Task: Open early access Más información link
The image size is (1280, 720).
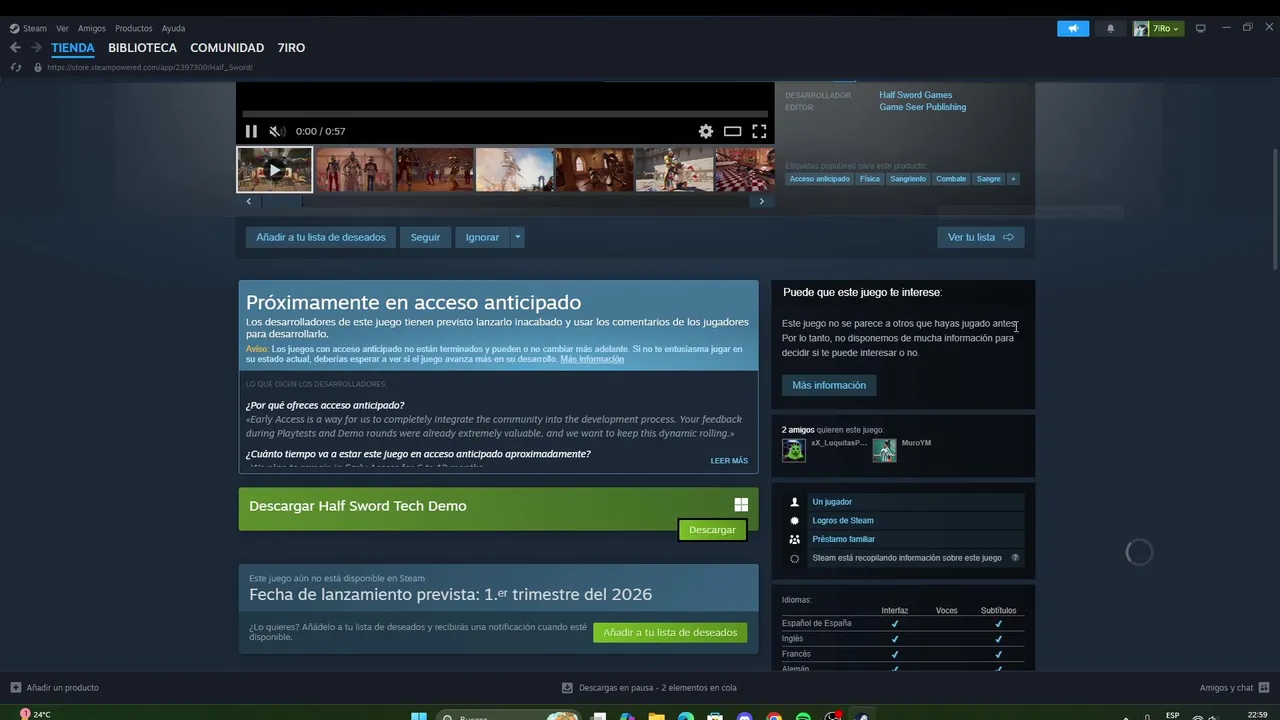Action: point(592,359)
